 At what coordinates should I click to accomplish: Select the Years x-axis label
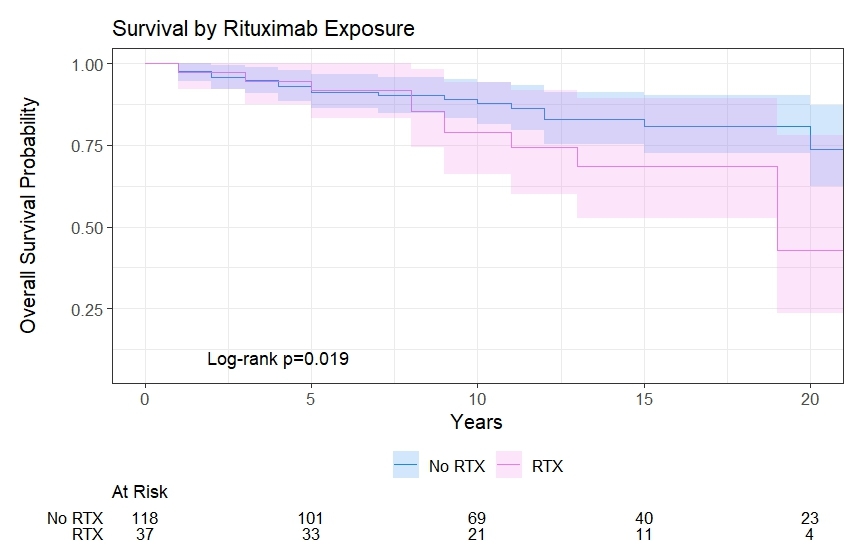point(476,421)
